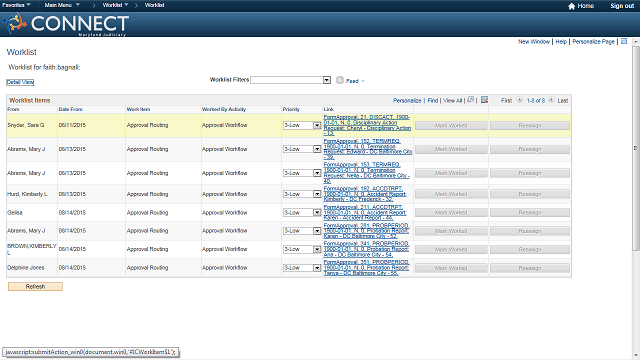The height and width of the screenshot is (360, 640).
Task: Open FormApproval 341 PROBPERIOD Probation Report link
Action: (366, 249)
